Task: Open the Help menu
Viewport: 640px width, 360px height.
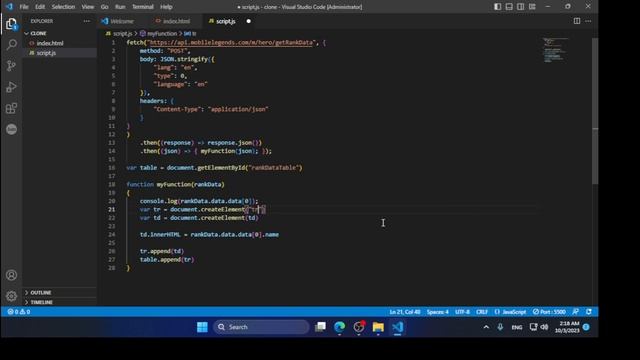Action: point(166,7)
